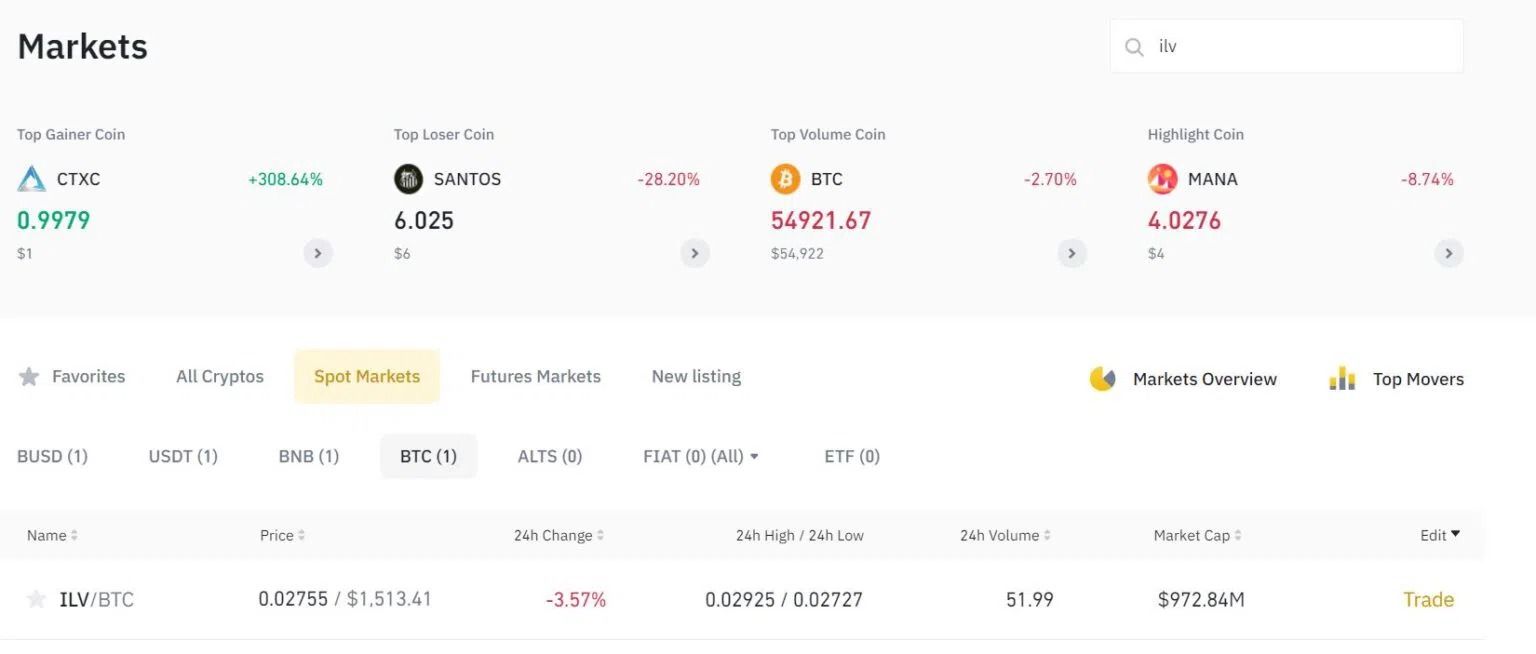Click the SANTOS coin logo icon

pyautogui.click(x=409, y=179)
